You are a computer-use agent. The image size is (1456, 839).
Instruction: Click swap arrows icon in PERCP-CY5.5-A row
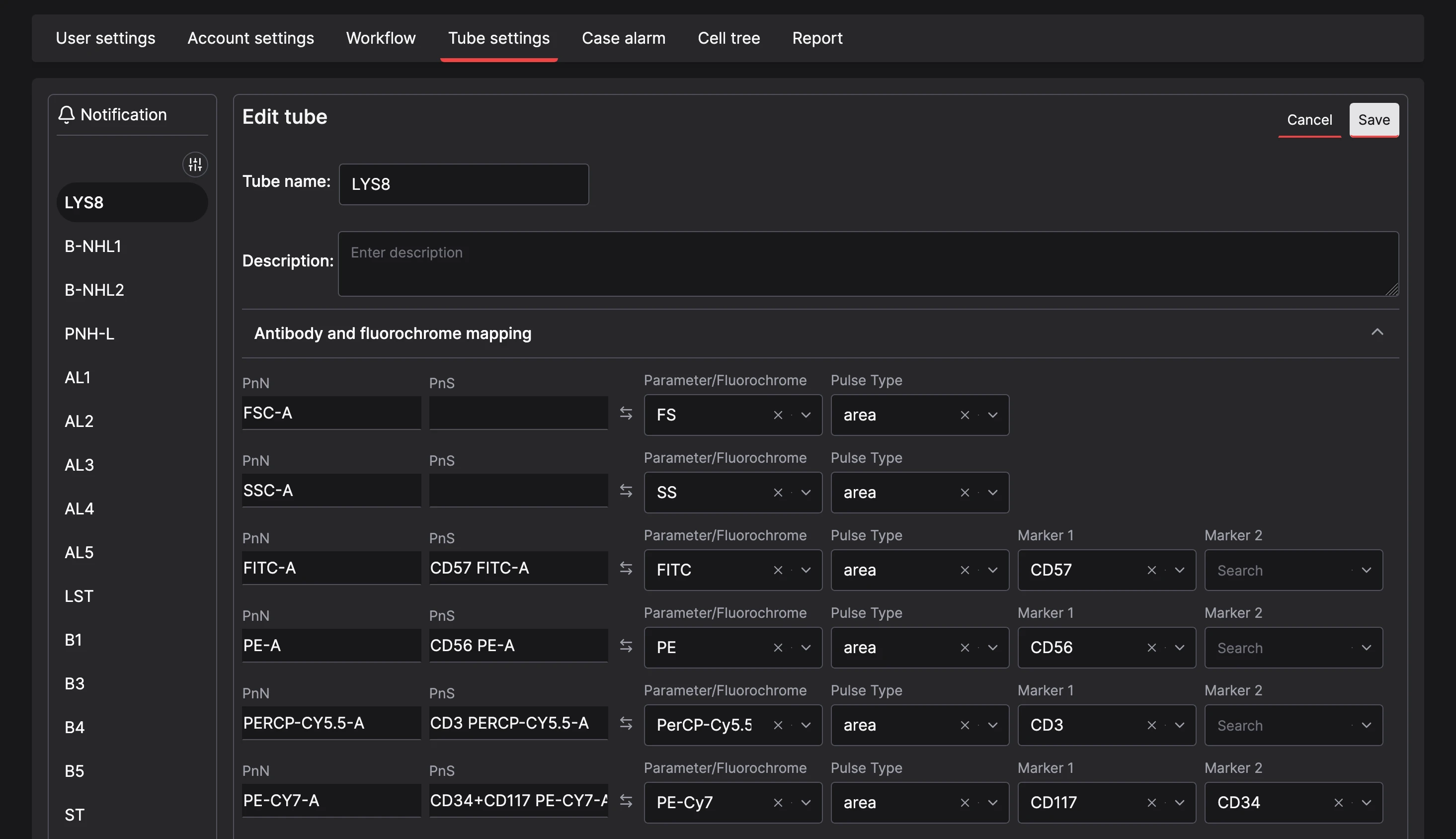[x=626, y=723]
